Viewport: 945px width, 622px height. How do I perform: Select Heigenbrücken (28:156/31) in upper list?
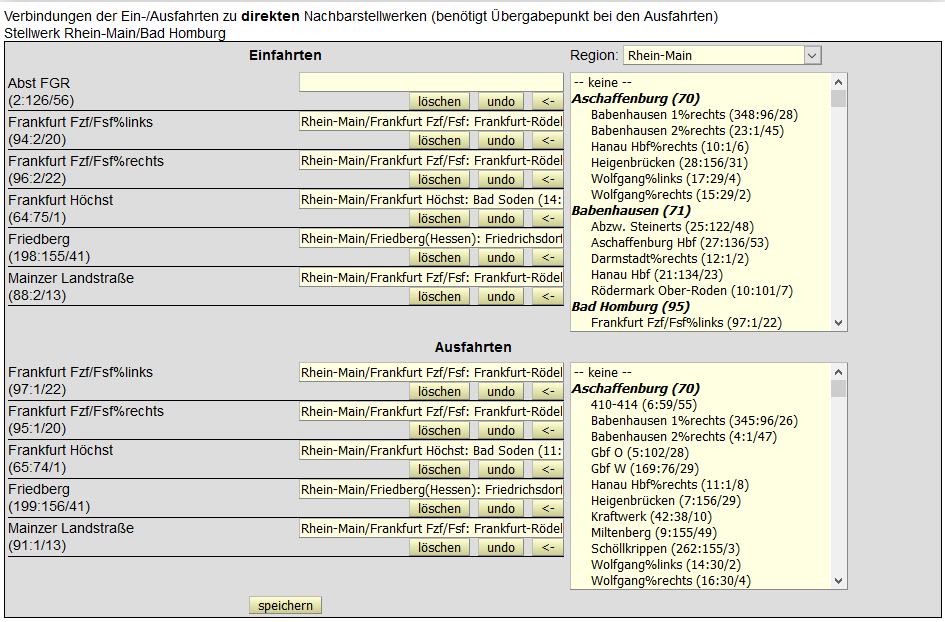tap(668, 162)
